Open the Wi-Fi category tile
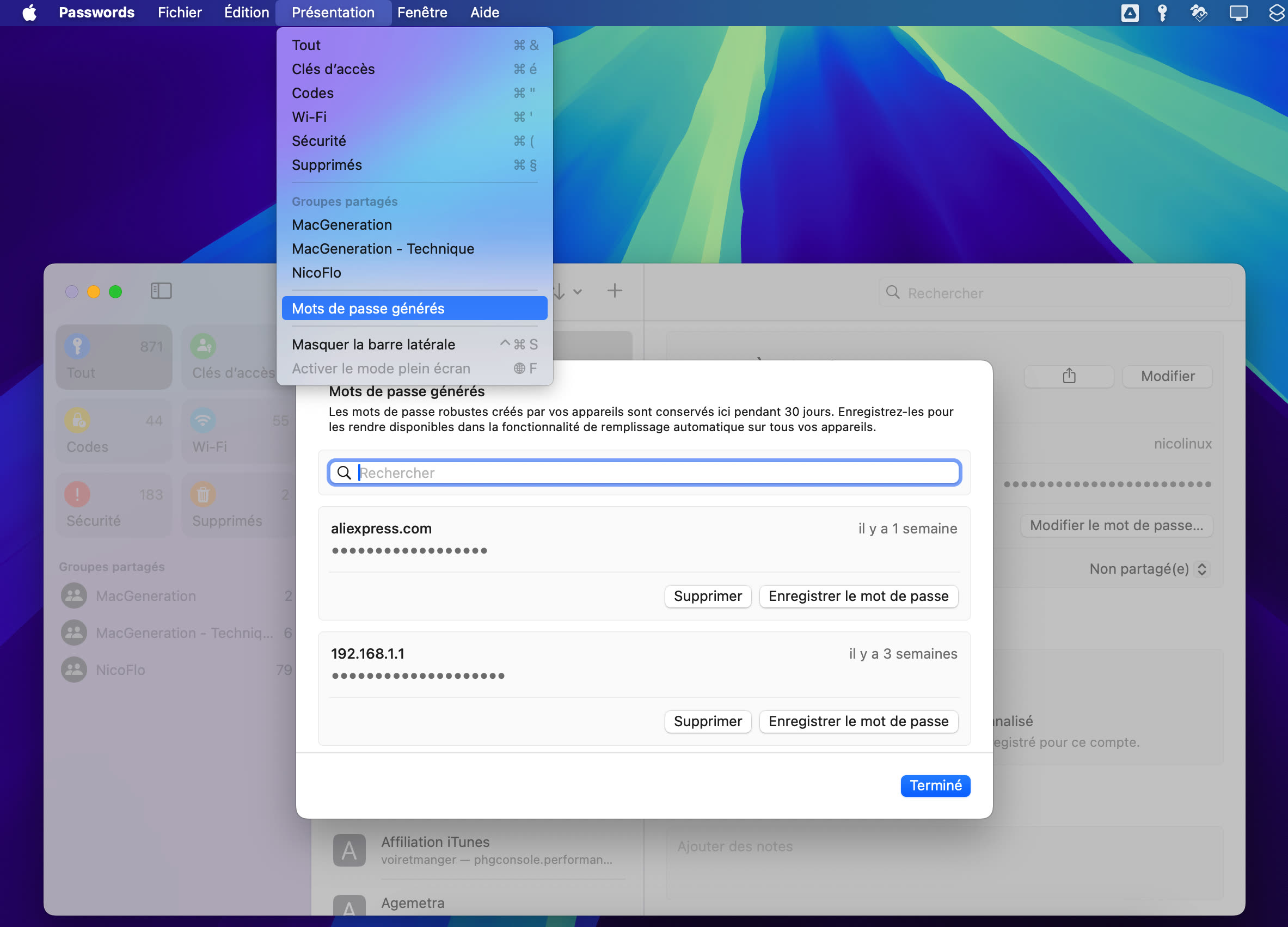Screen dimensions: 1288x927 [x=238, y=431]
